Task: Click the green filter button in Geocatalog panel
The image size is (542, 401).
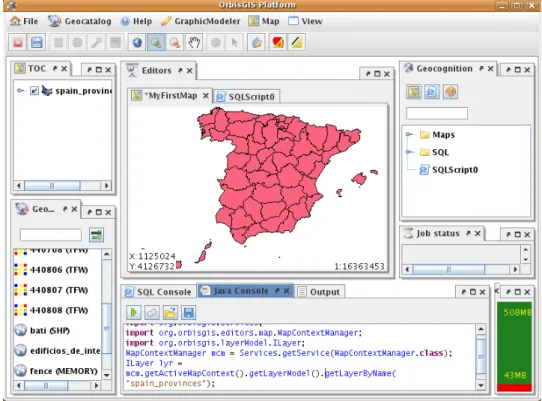Action: click(x=96, y=235)
